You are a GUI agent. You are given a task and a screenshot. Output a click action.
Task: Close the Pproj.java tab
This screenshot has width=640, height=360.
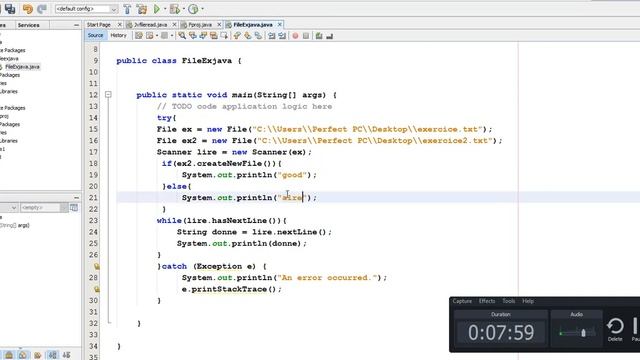point(219,25)
